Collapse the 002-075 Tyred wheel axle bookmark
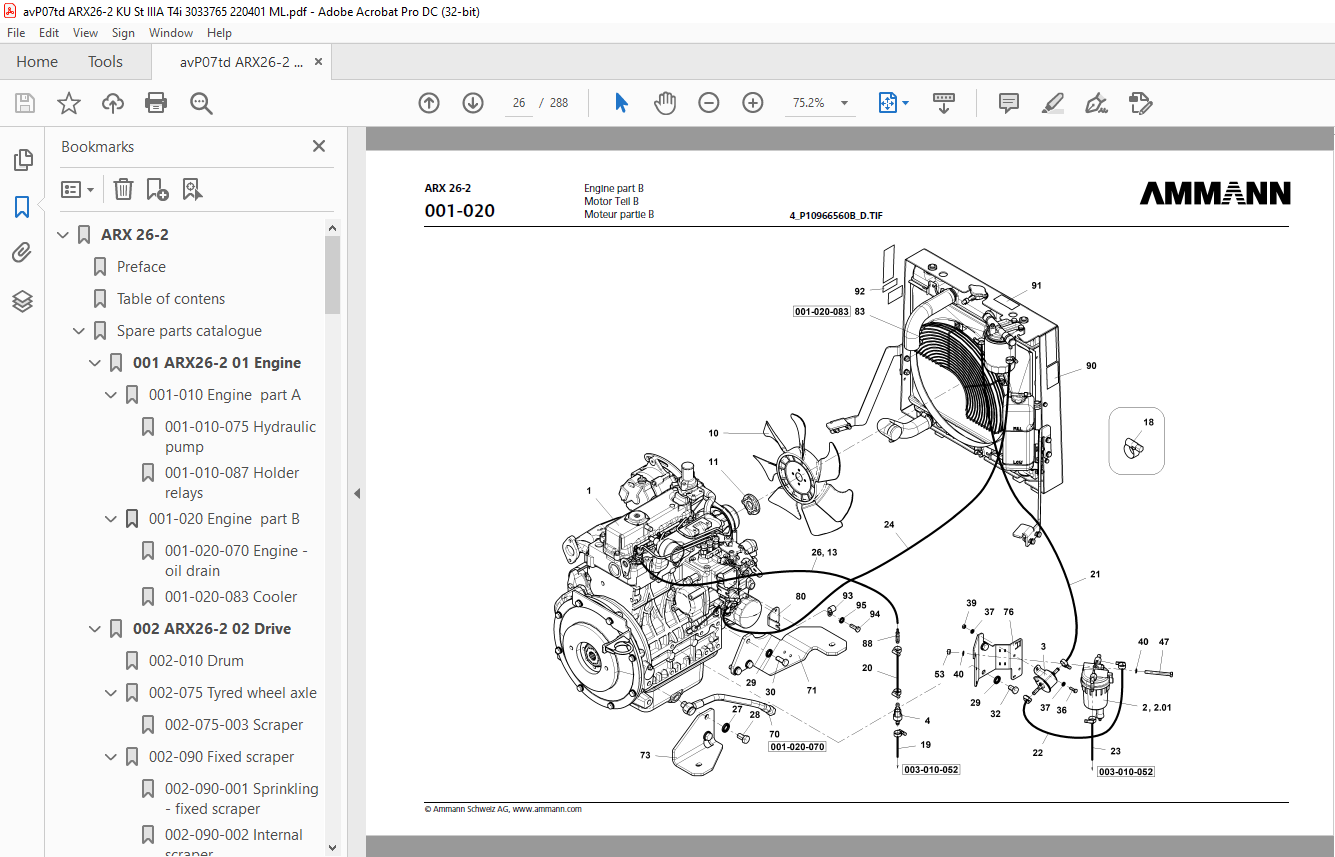Image resolution: width=1335 pixels, height=857 pixels. [x=112, y=693]
